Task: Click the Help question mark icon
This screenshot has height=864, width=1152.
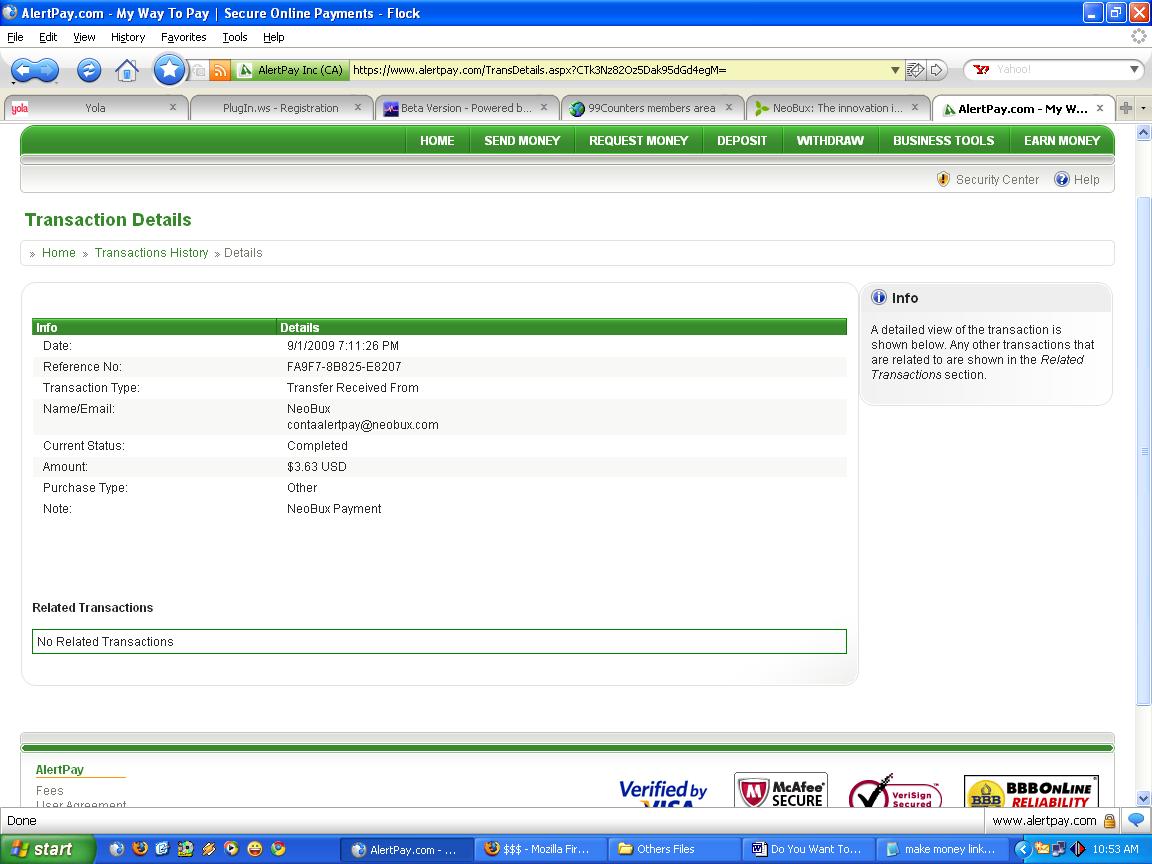Action: (x=1061, y=179)
